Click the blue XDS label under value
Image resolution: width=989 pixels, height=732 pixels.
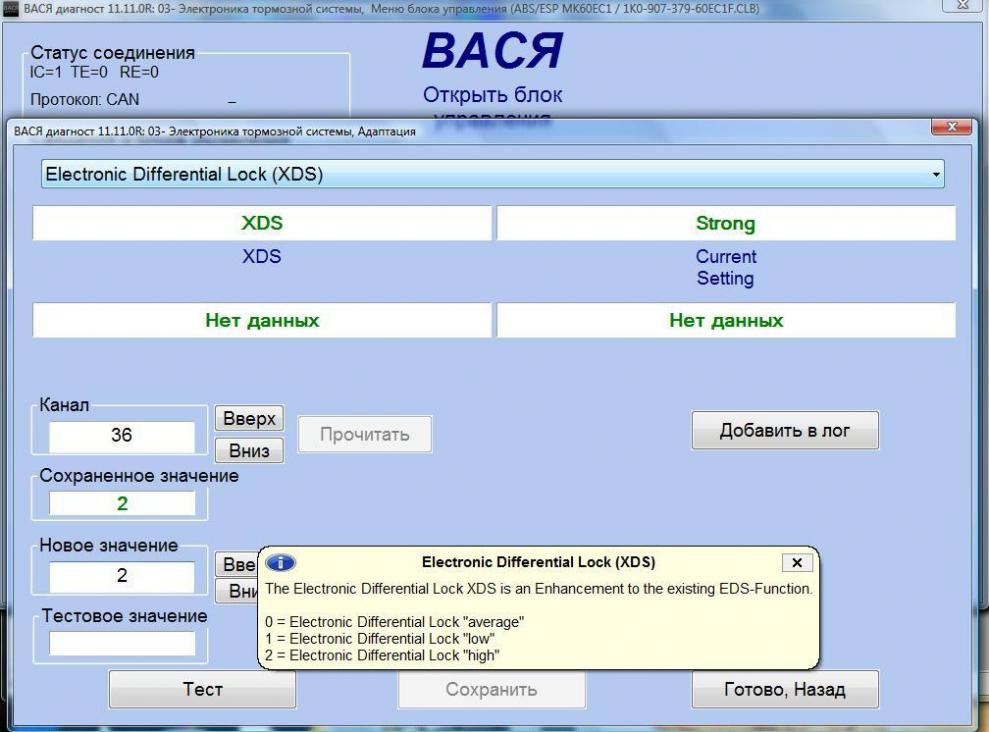[262, 257]
